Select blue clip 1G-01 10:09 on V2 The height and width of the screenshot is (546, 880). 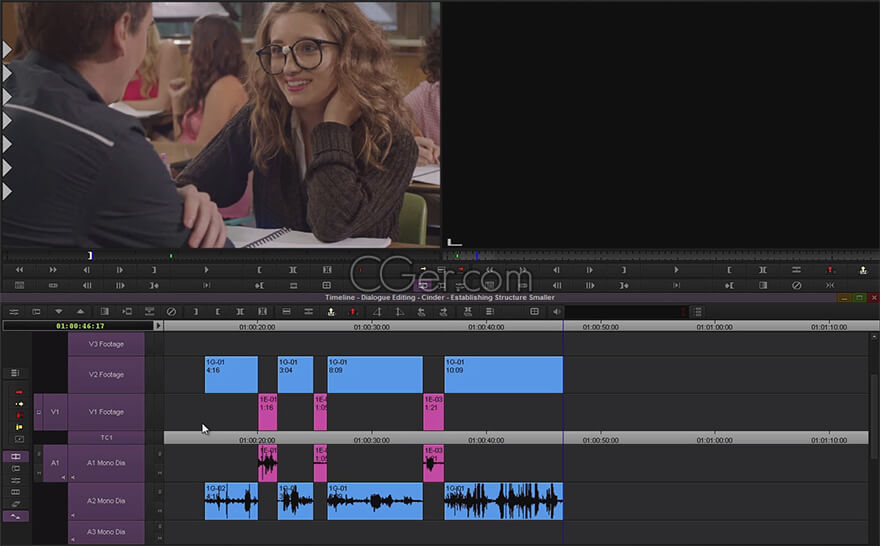tap(503, 375)
